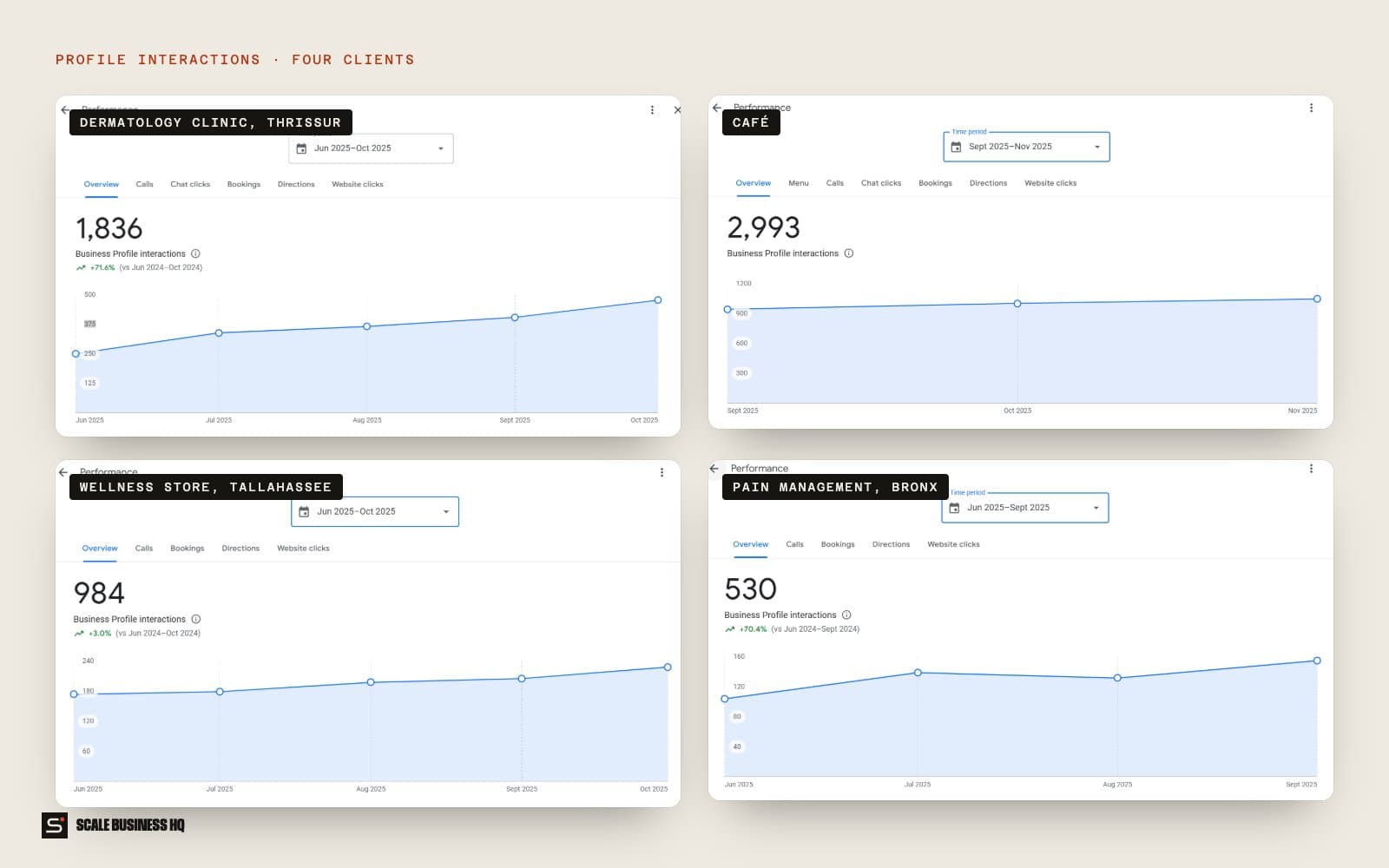Image resolution: width=1389 pixels, height=868 pixels.
Task: Open Calls tab in Pain Management panel
Action: [x=794, y=545]
